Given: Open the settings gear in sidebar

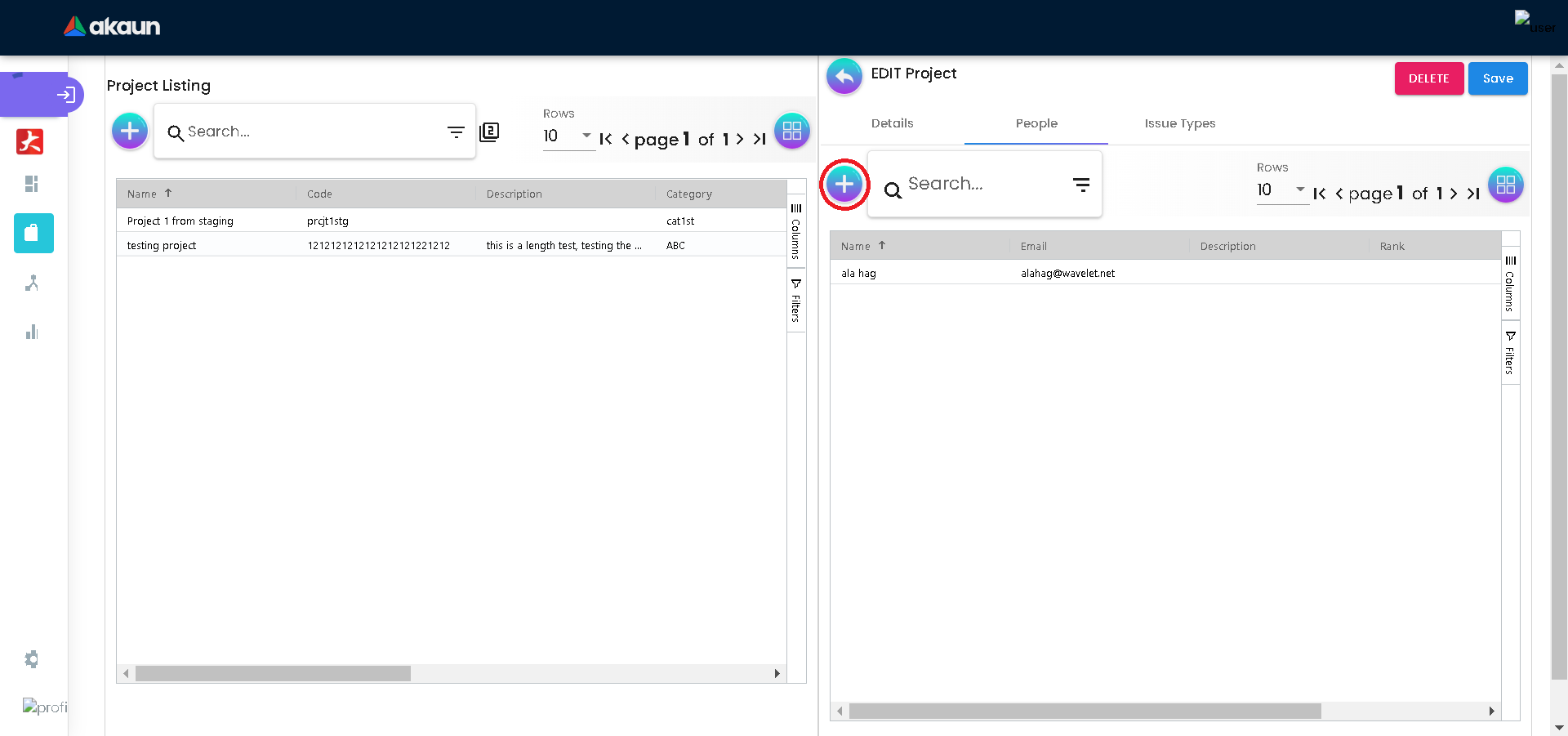Looking at the screenshot, I should click(x=32, y=659).
